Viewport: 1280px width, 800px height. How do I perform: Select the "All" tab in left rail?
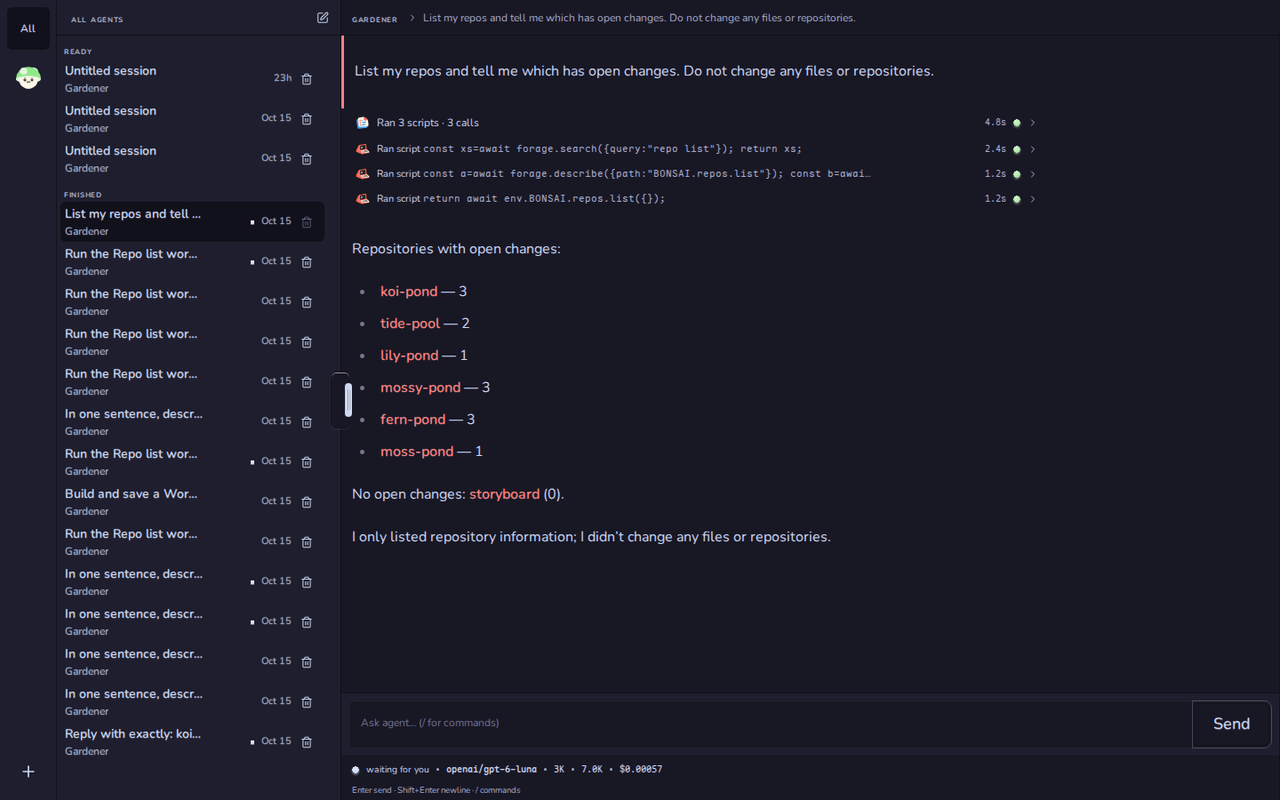click(x=28, y=28)
